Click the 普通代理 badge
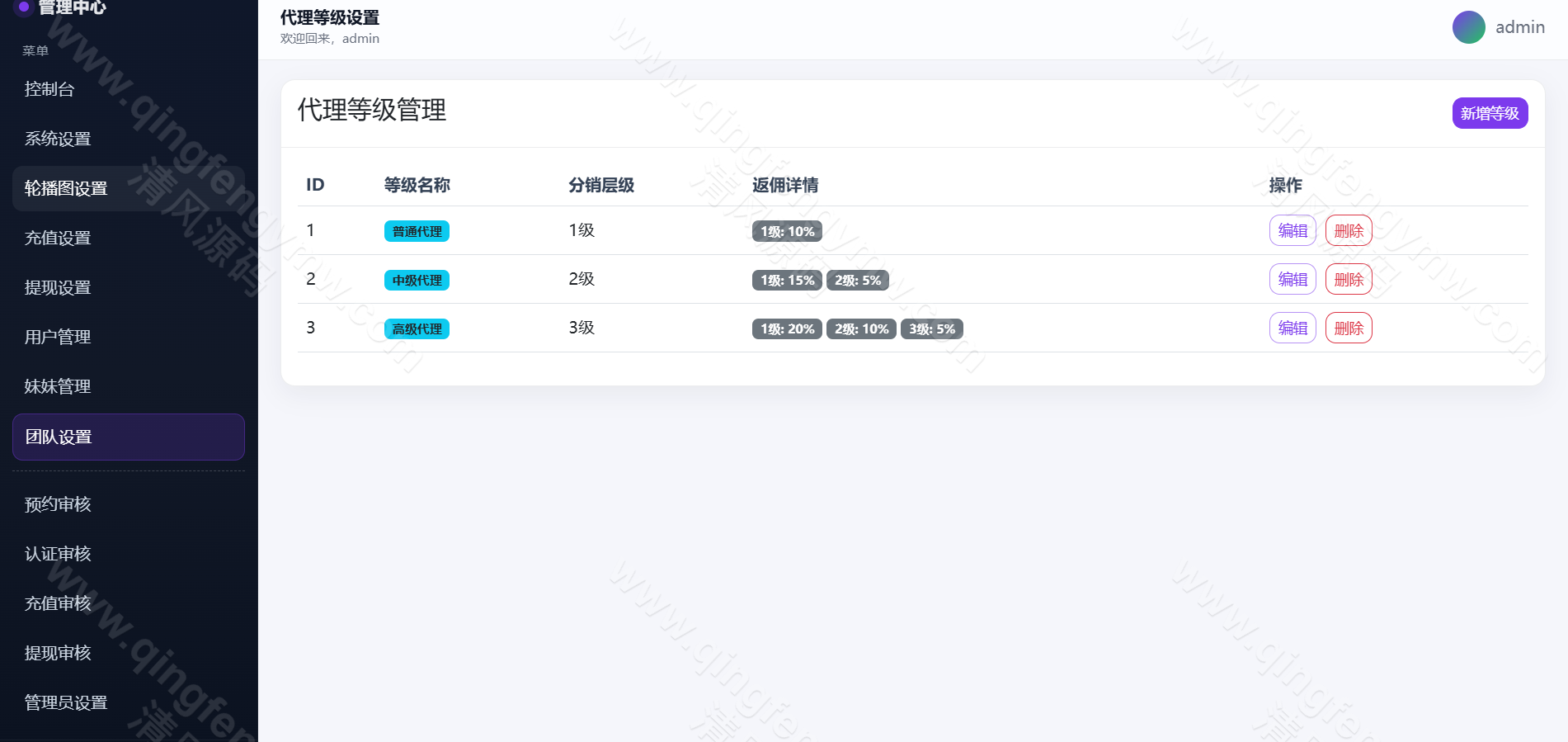 [417, 231]
